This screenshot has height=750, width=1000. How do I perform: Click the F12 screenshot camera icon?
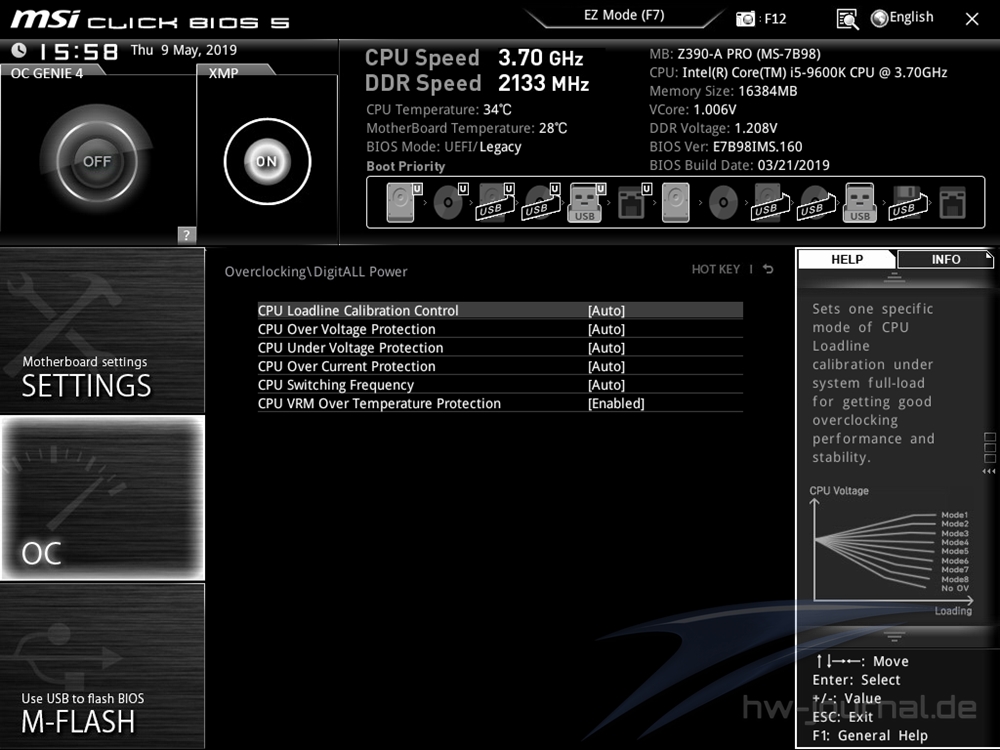[x=745, y=18]
